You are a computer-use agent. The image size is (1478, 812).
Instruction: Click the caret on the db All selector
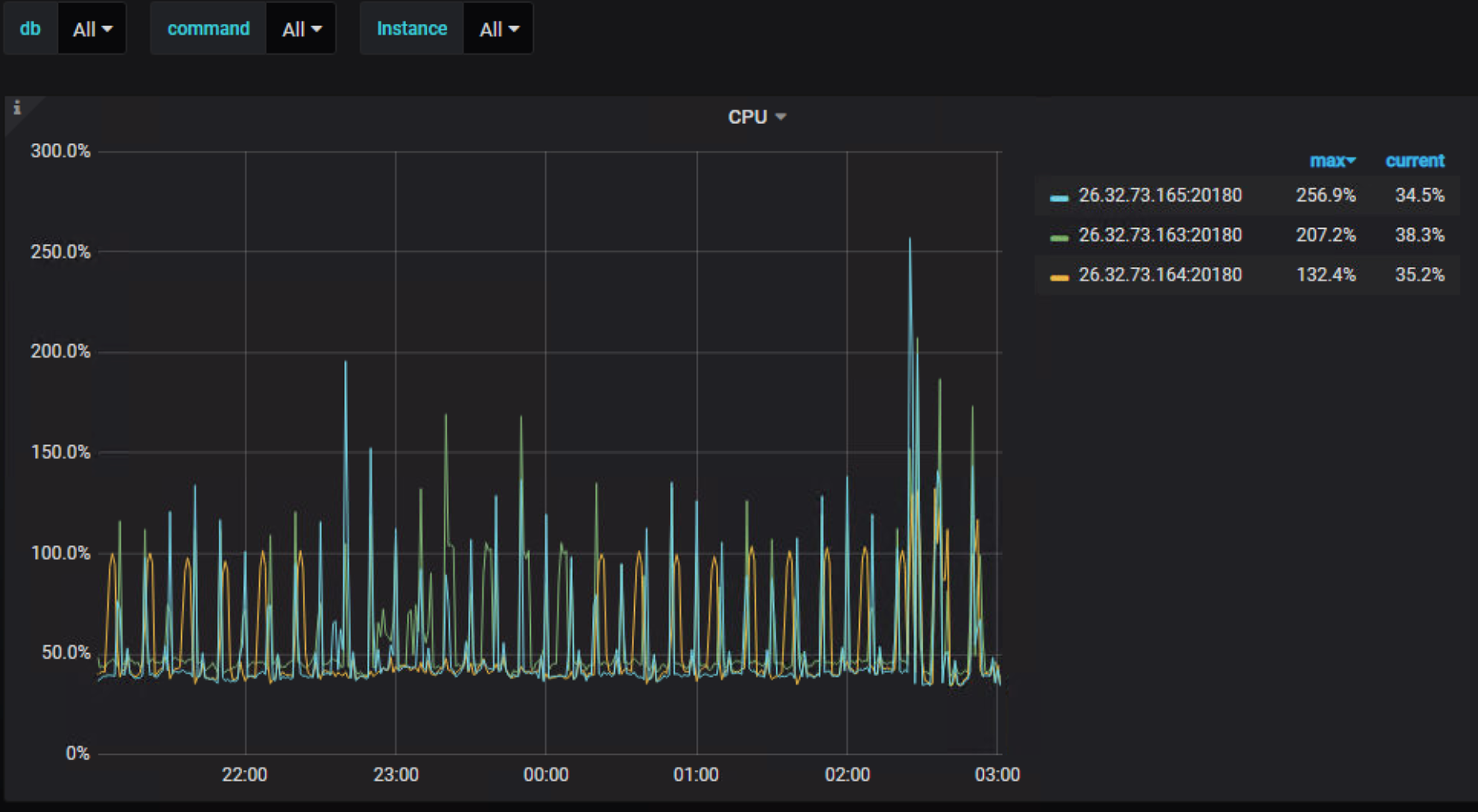tap(106, 29)
